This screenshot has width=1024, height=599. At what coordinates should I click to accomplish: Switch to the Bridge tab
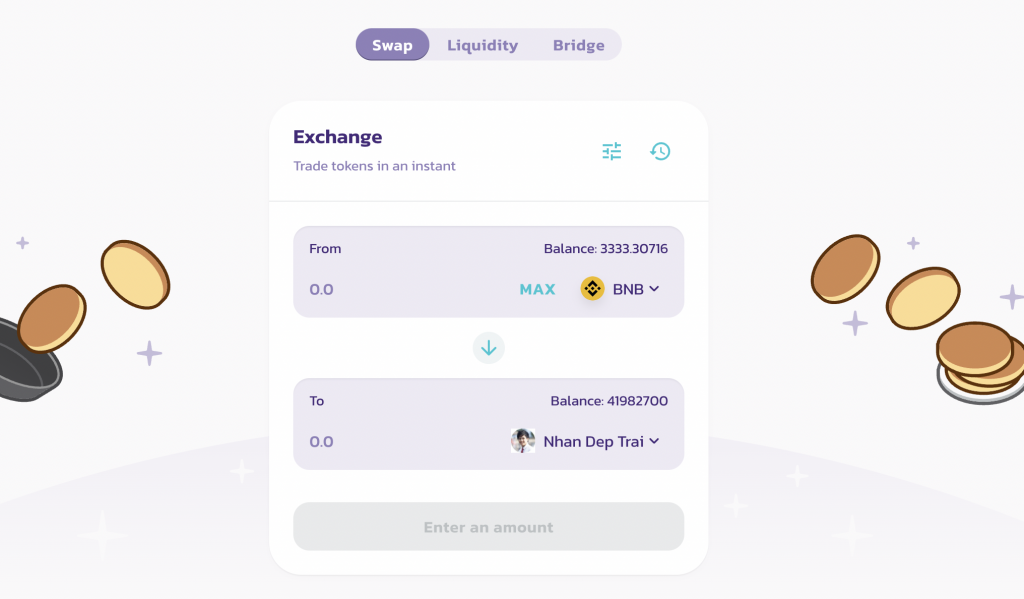coord(579,45)
